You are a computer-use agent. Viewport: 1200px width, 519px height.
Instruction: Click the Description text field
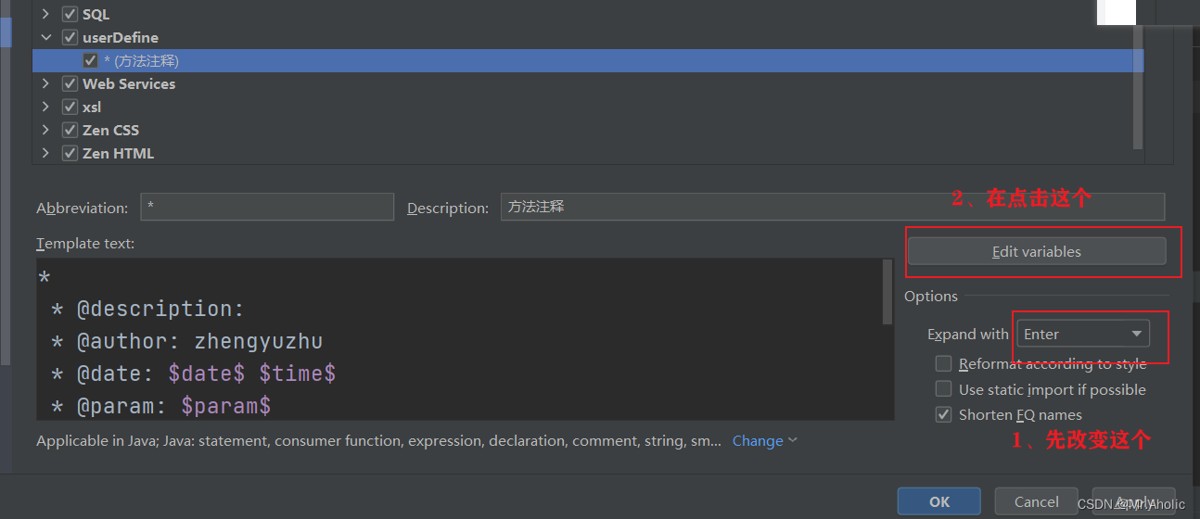click(x=832, y=207)
